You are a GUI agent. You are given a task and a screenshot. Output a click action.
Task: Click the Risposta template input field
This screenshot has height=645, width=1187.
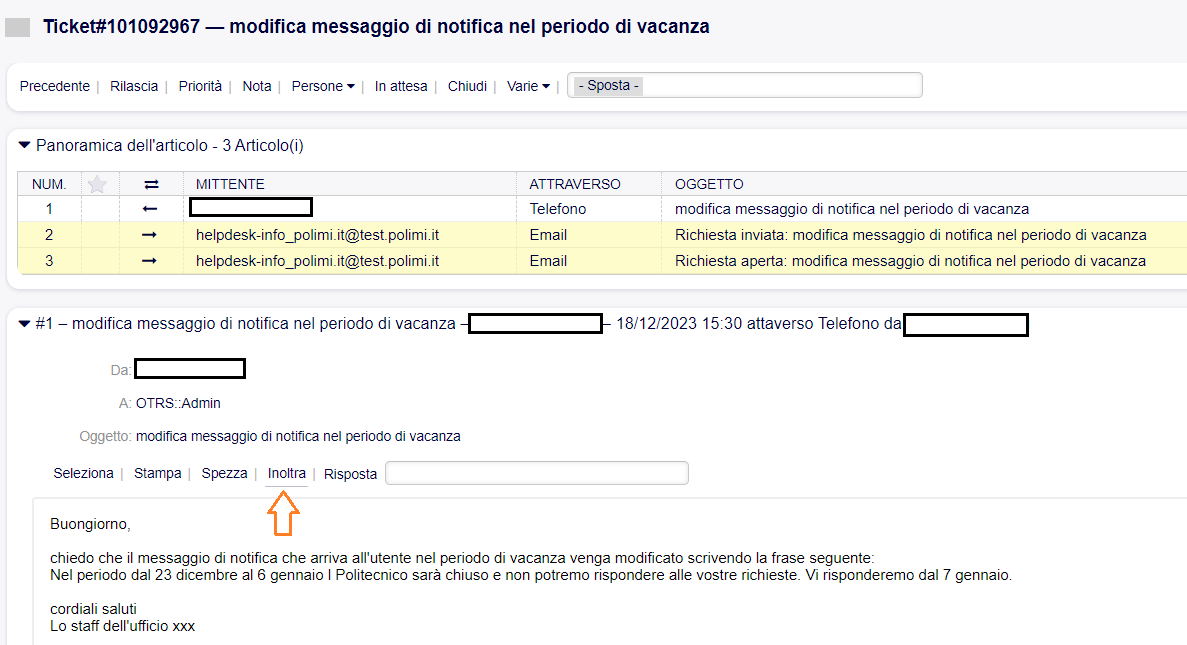tap(536, 473)
